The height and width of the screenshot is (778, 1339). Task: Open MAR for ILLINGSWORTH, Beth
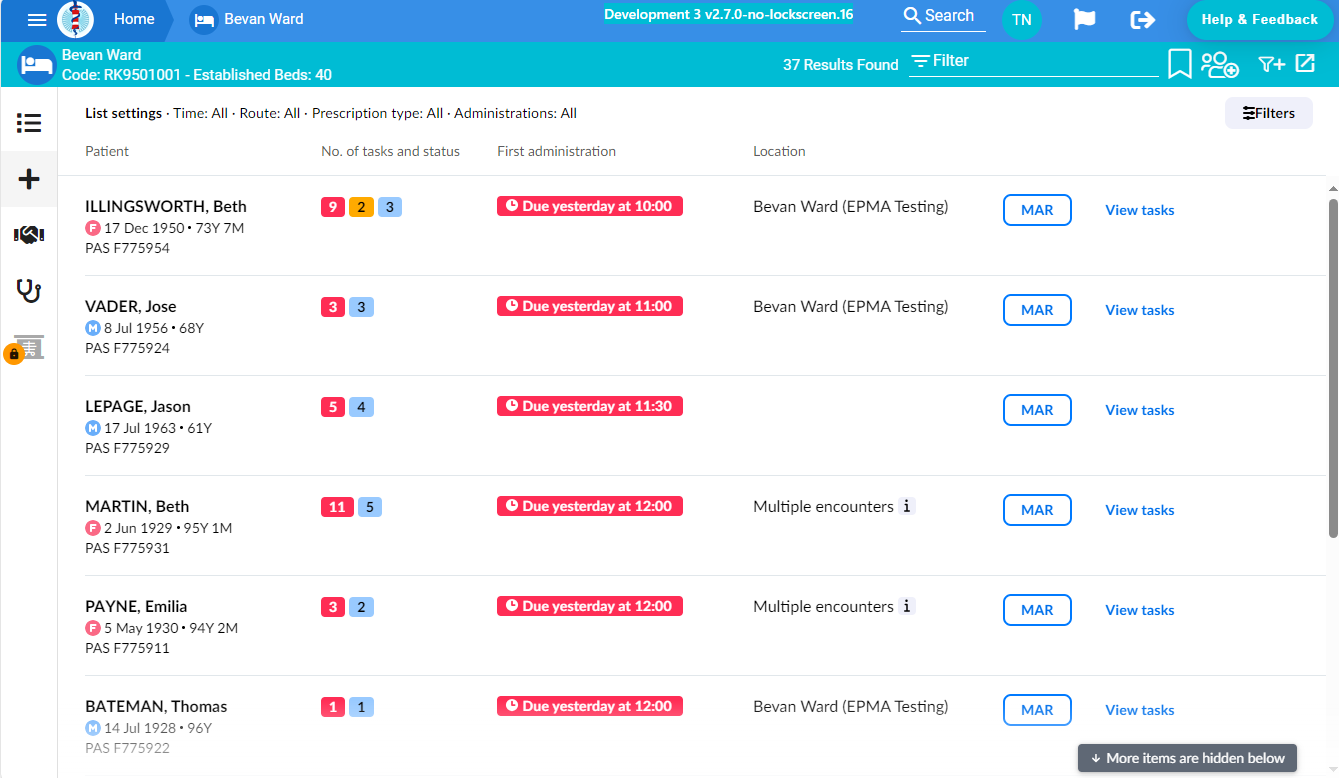pyautogui.click(x=1037, y=210)
